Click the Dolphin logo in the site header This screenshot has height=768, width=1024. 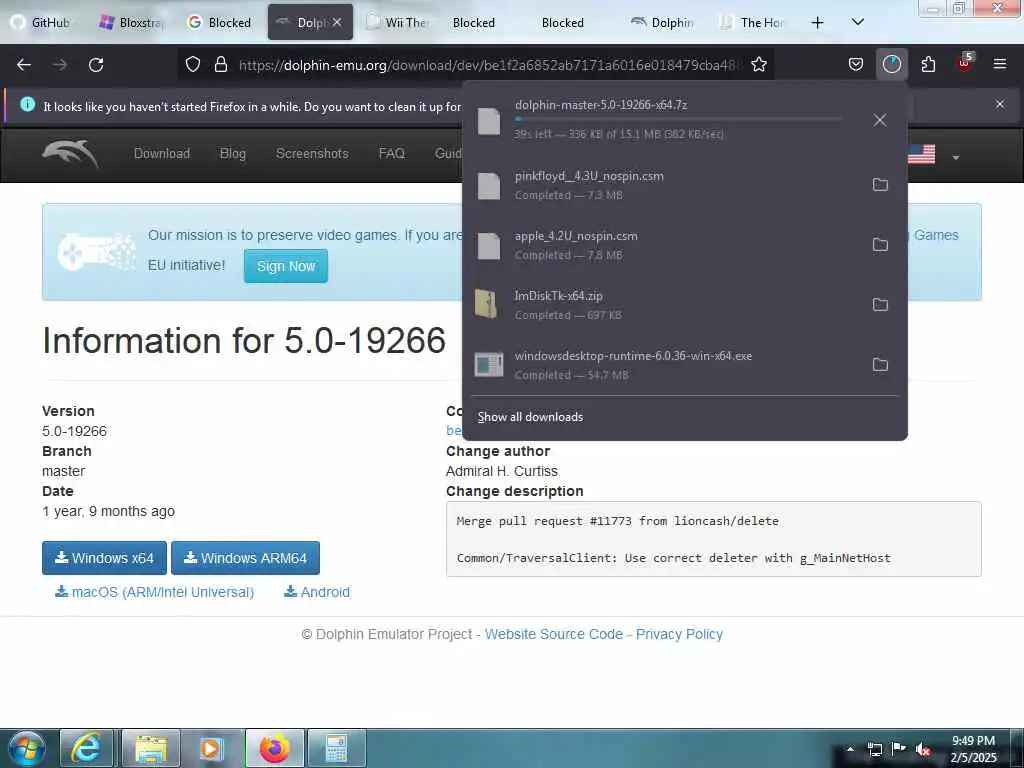(x=71, y=154)
